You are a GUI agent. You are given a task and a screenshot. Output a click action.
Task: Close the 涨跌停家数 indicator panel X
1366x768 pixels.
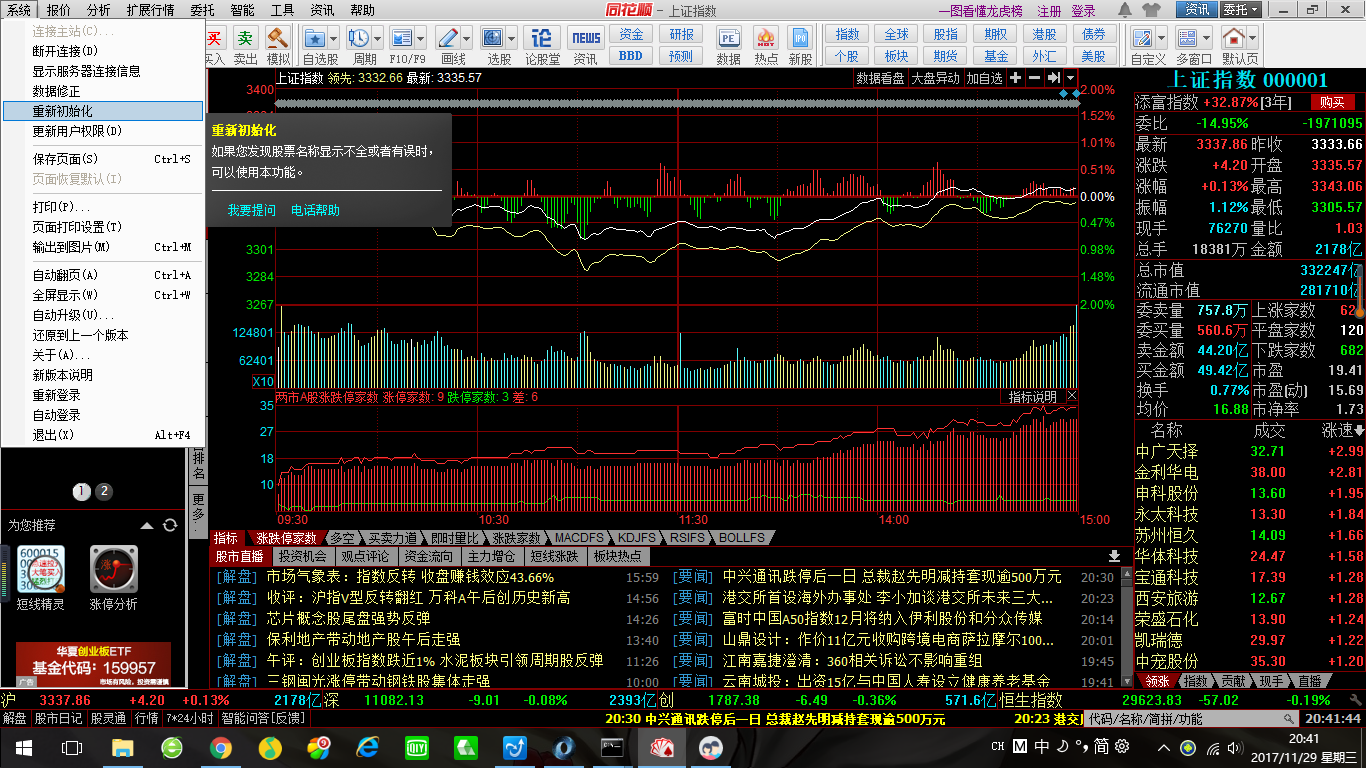1071,397
